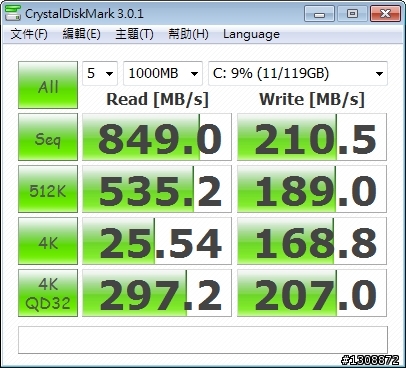Screen dimensions: 406x368
Task: Start the 4K QD32 benchmark test
Action: click(x=48, y=293)
